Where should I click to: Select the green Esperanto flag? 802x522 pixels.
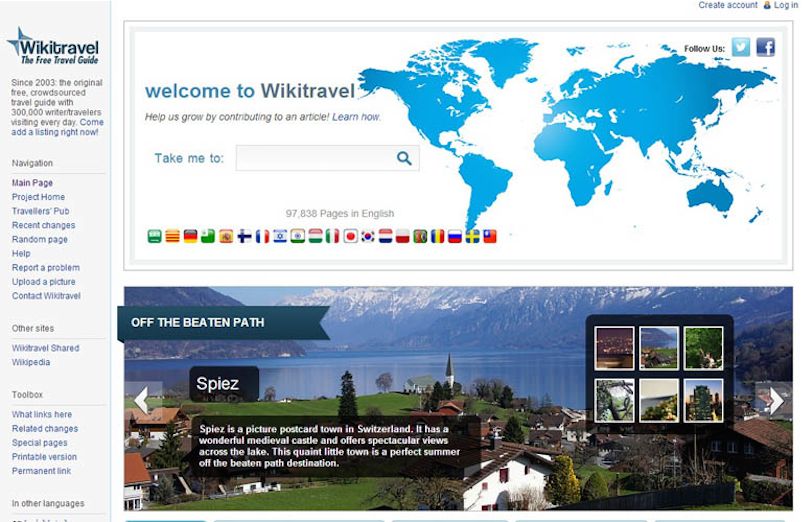(208, 236)
